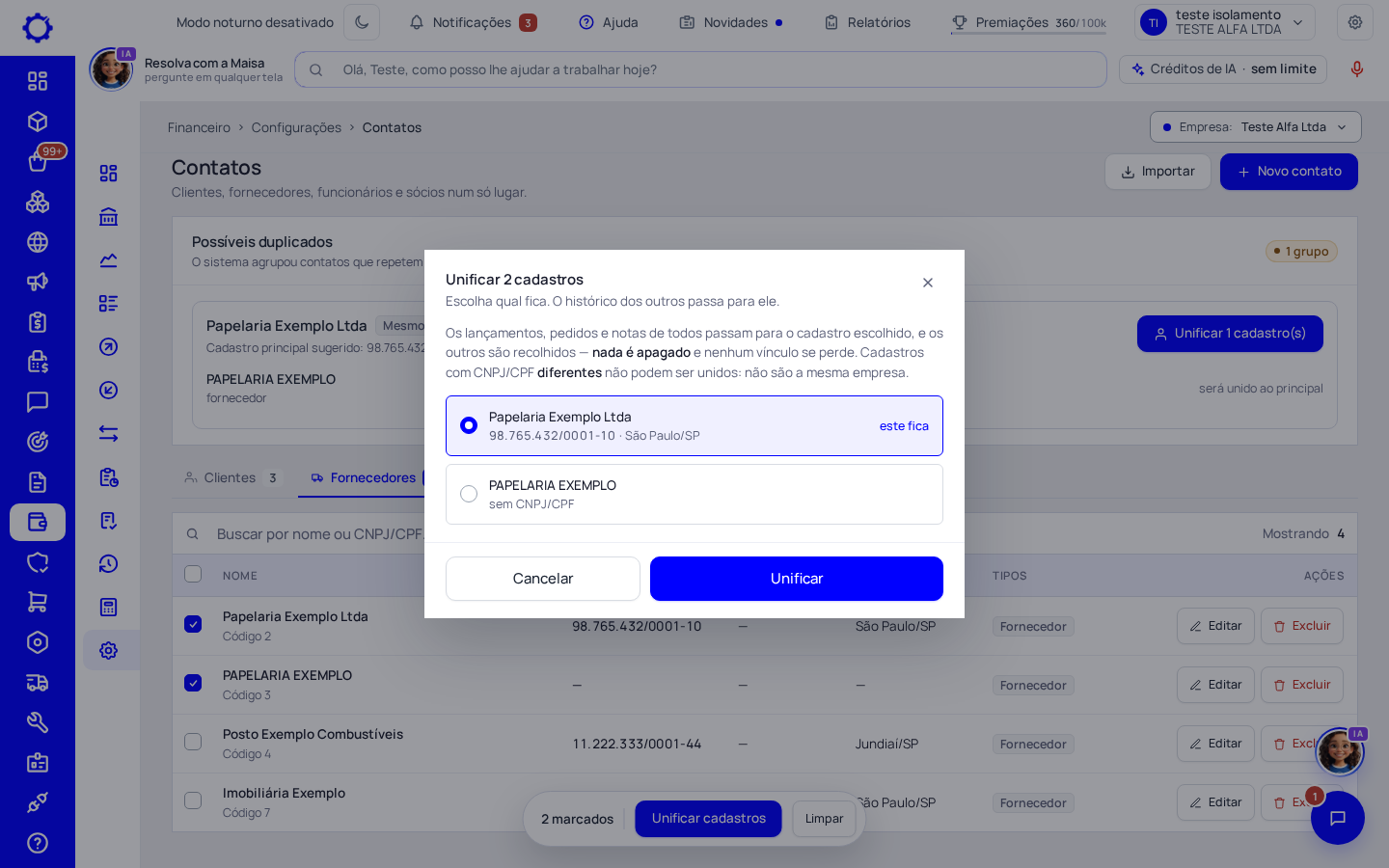This screenshot has height=868, width=1389.
Task: Edit the Papelaria Exemplo Ltda contact
Action: (1215, 626)
